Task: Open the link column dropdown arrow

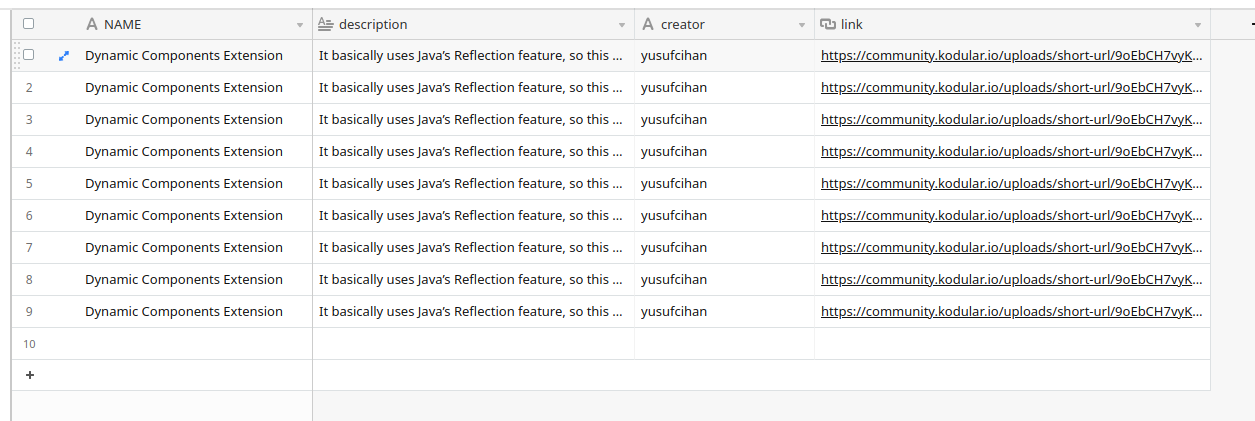Action: click(1197, 25)
